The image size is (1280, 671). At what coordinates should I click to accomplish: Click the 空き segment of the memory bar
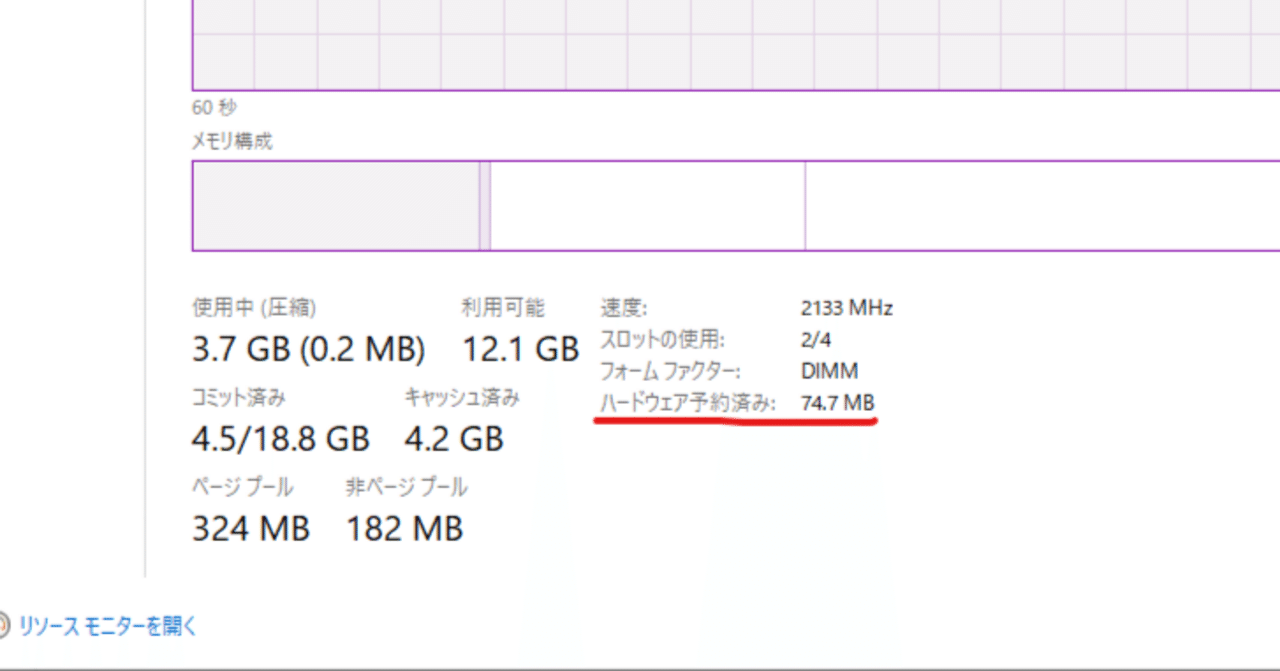[1040, 204]
